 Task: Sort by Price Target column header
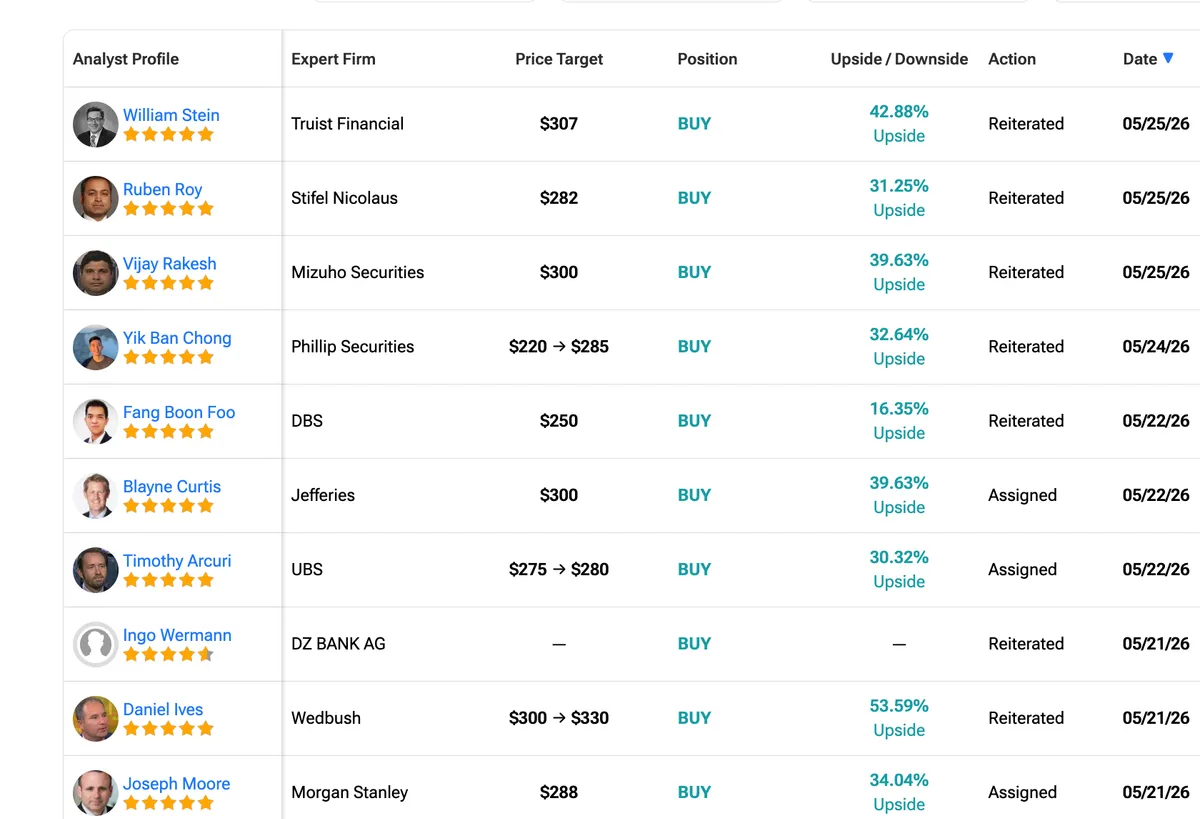559,59
